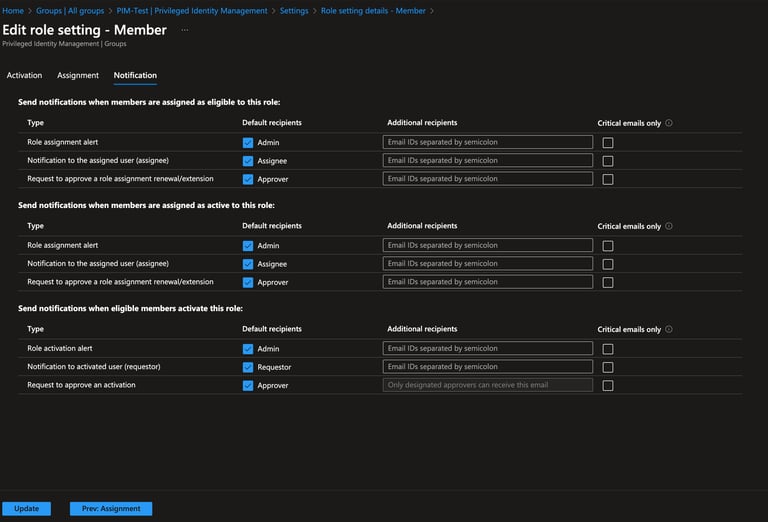
Task: Enable critical emails only for Role activation alert
Action: tap(608, 349)
